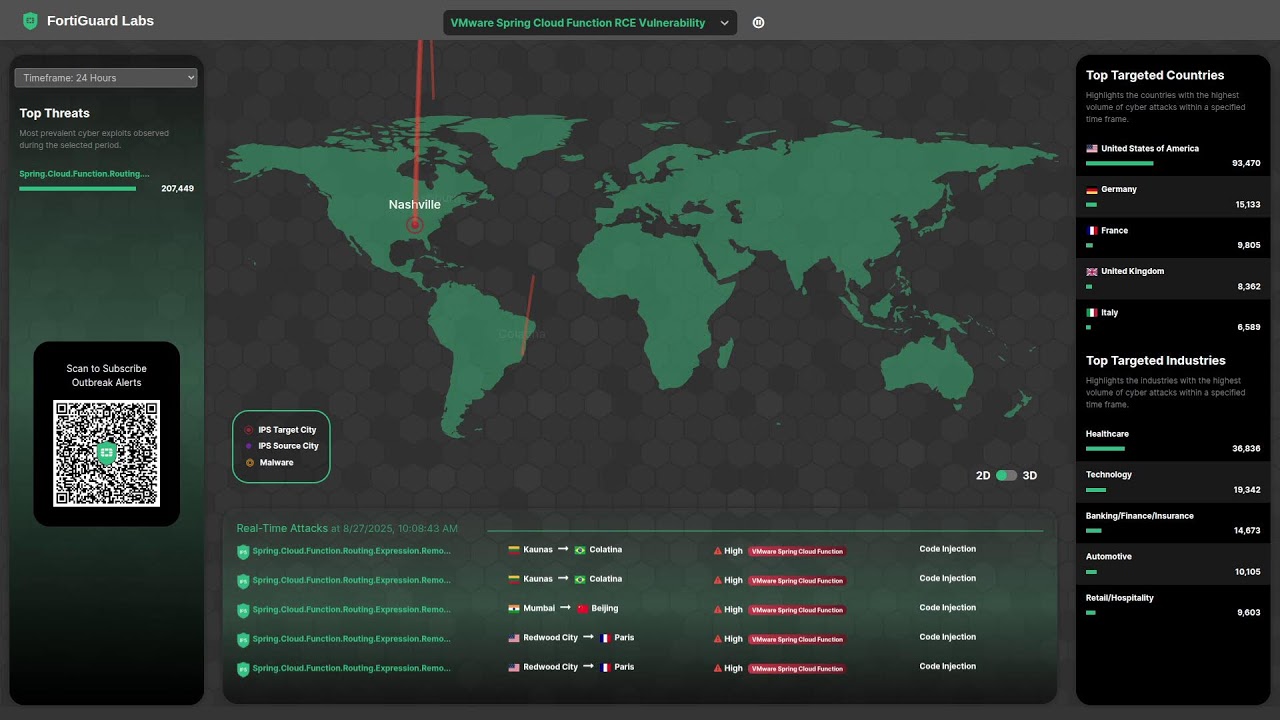Select the United Kingdom country entry

click(1173, 279)
